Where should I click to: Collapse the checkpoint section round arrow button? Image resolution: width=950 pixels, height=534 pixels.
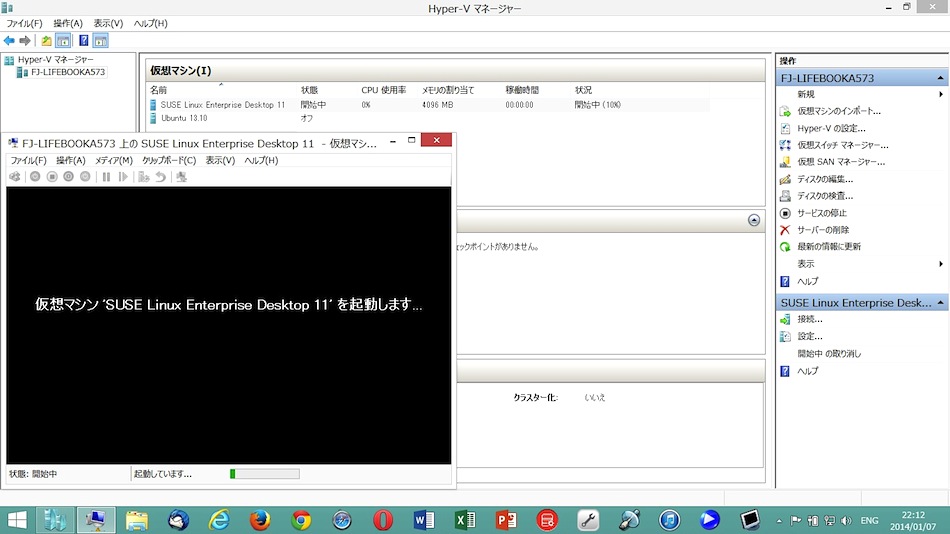click(754, 220)
